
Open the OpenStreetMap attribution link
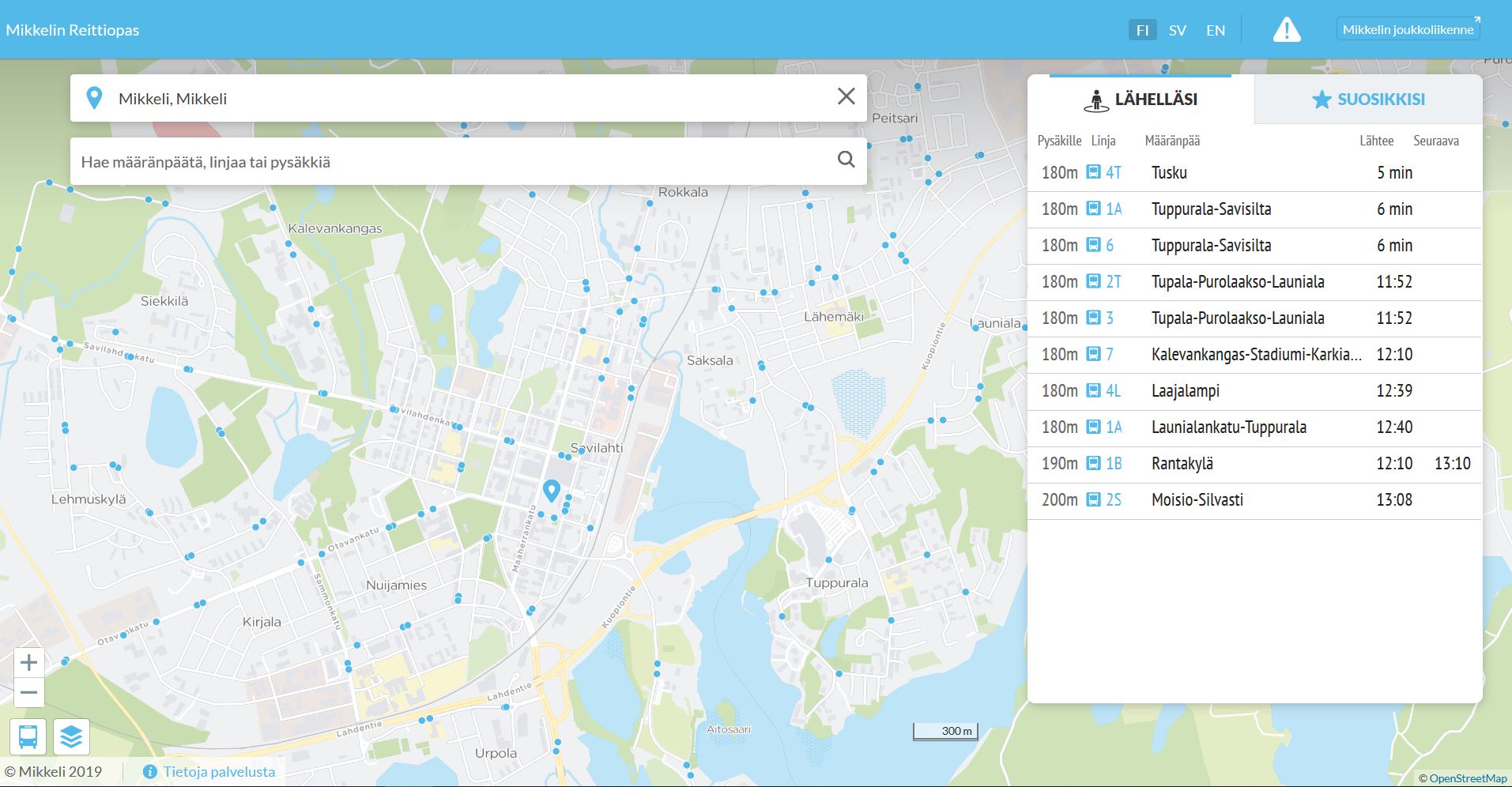point(1468,778)
